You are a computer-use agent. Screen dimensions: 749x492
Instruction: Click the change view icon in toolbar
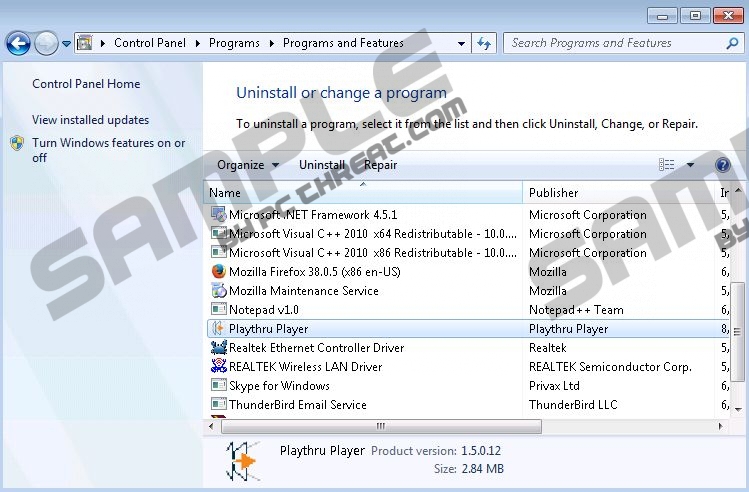667,165
